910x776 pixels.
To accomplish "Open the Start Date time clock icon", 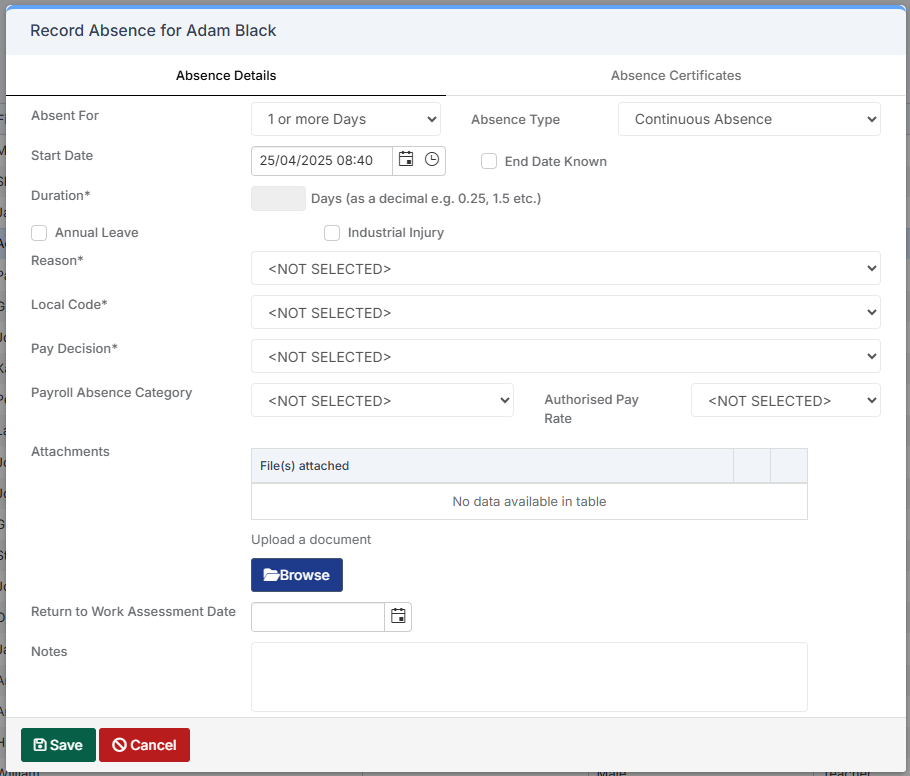I will pyautogui.click(x=432, y=160).
